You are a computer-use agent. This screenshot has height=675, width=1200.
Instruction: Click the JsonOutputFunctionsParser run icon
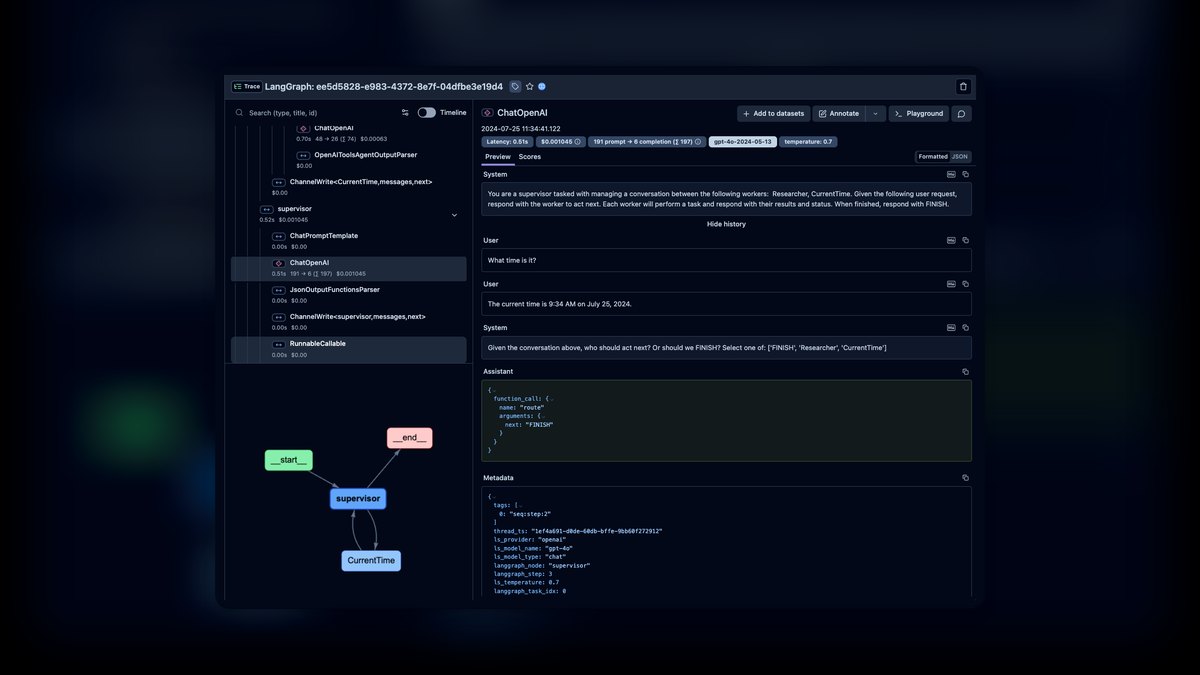(x=279, y=290)
